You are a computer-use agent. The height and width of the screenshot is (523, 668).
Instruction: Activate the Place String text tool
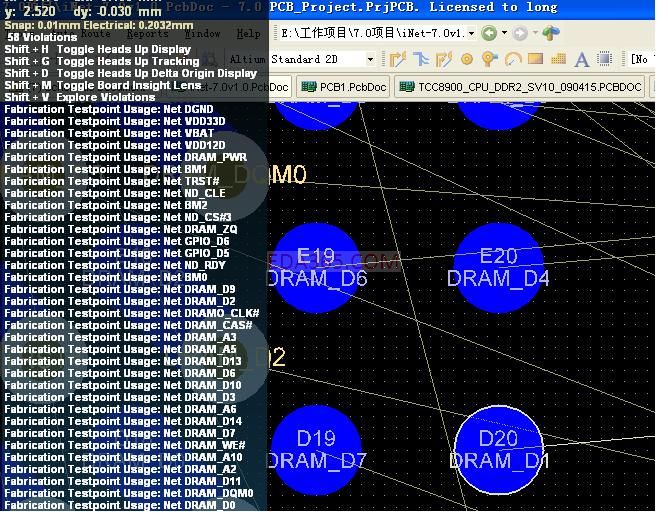click(x=582, y=59)
